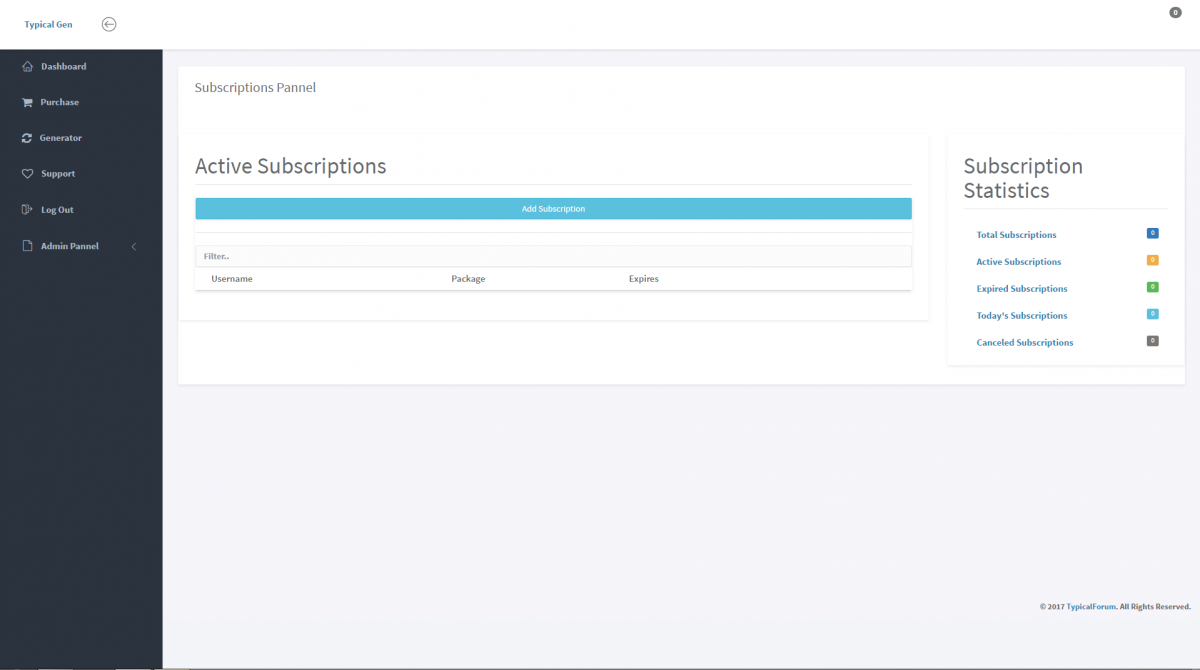This screenshot has width=1200, height=670.
Task: Click the Typical Gen brand link
Action: pos(48,25)
